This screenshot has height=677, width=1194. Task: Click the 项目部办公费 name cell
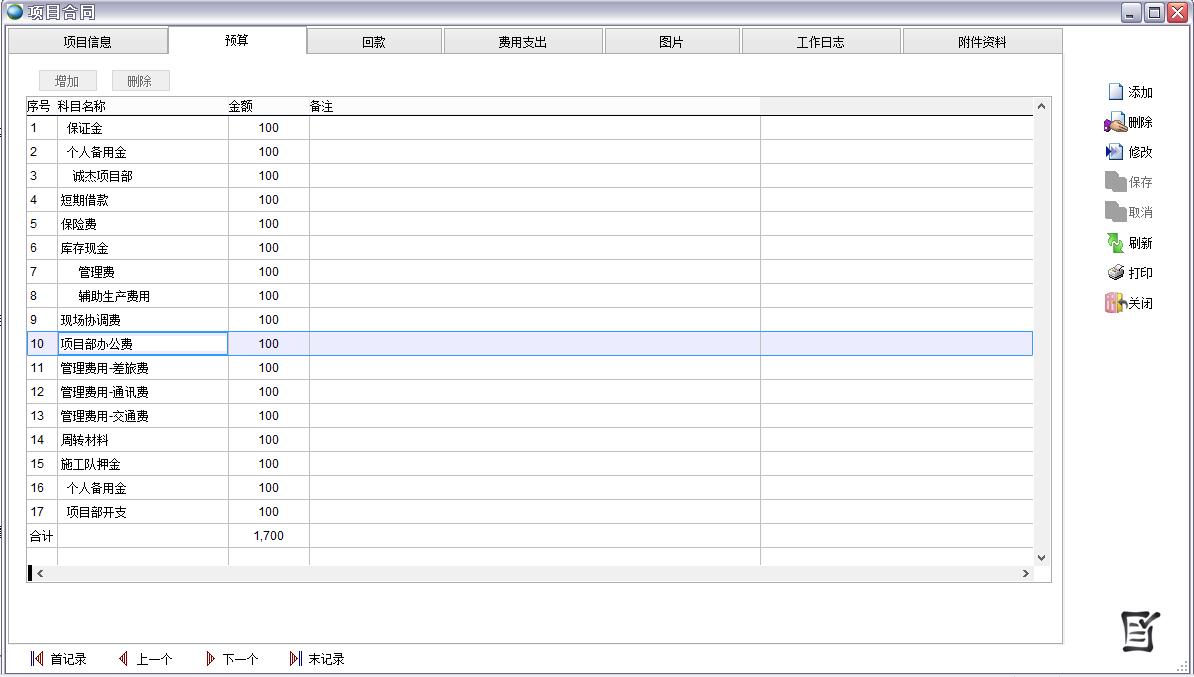(142, 344)
